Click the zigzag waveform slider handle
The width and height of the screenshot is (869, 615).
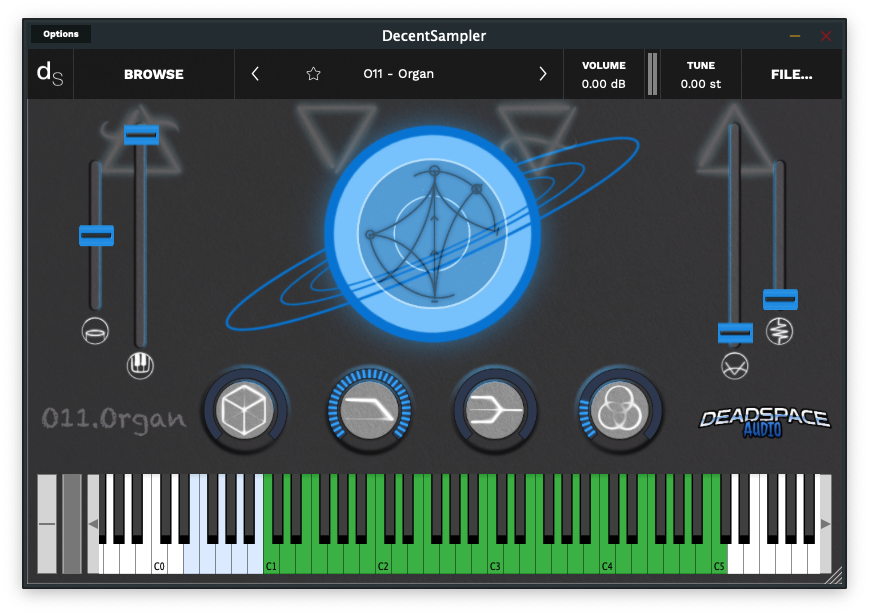click(780, 300)
